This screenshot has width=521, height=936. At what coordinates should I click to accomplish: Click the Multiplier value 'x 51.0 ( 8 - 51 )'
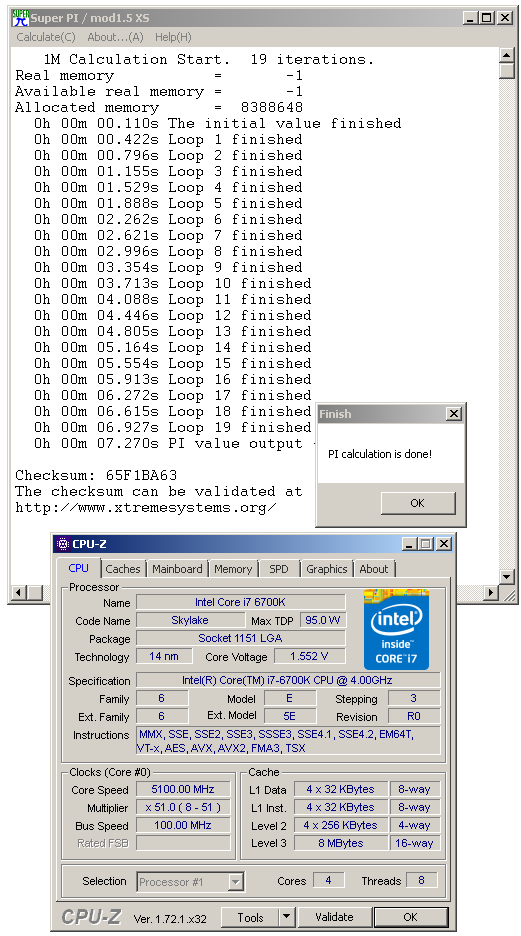click(x=183, y=808)
